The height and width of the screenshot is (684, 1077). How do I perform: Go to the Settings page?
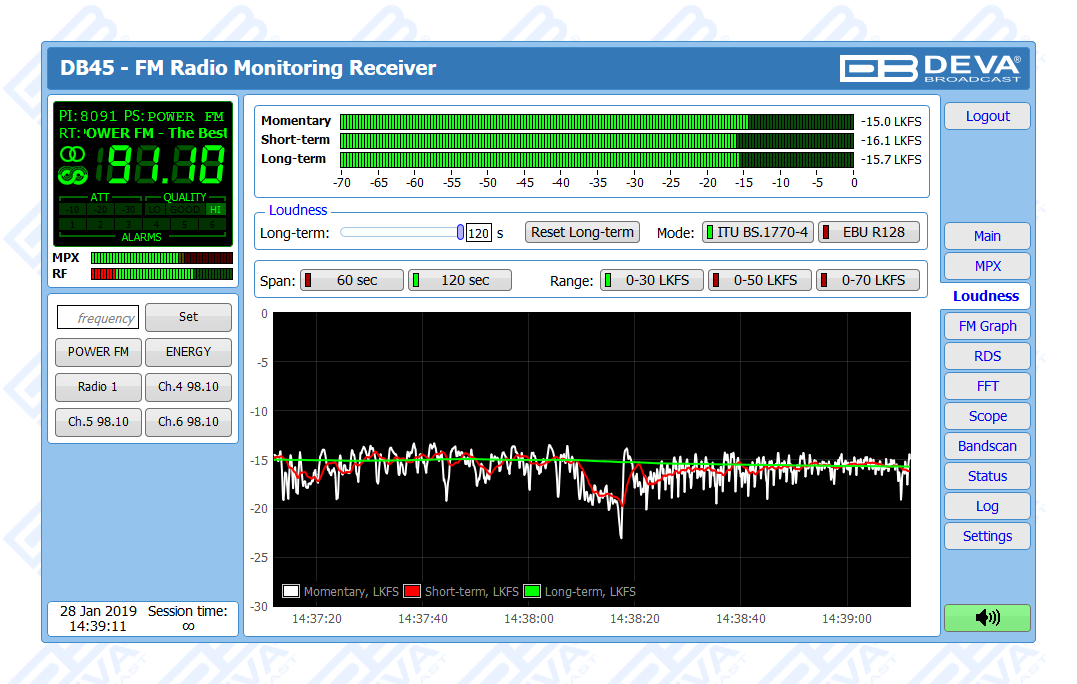(987, 536)
